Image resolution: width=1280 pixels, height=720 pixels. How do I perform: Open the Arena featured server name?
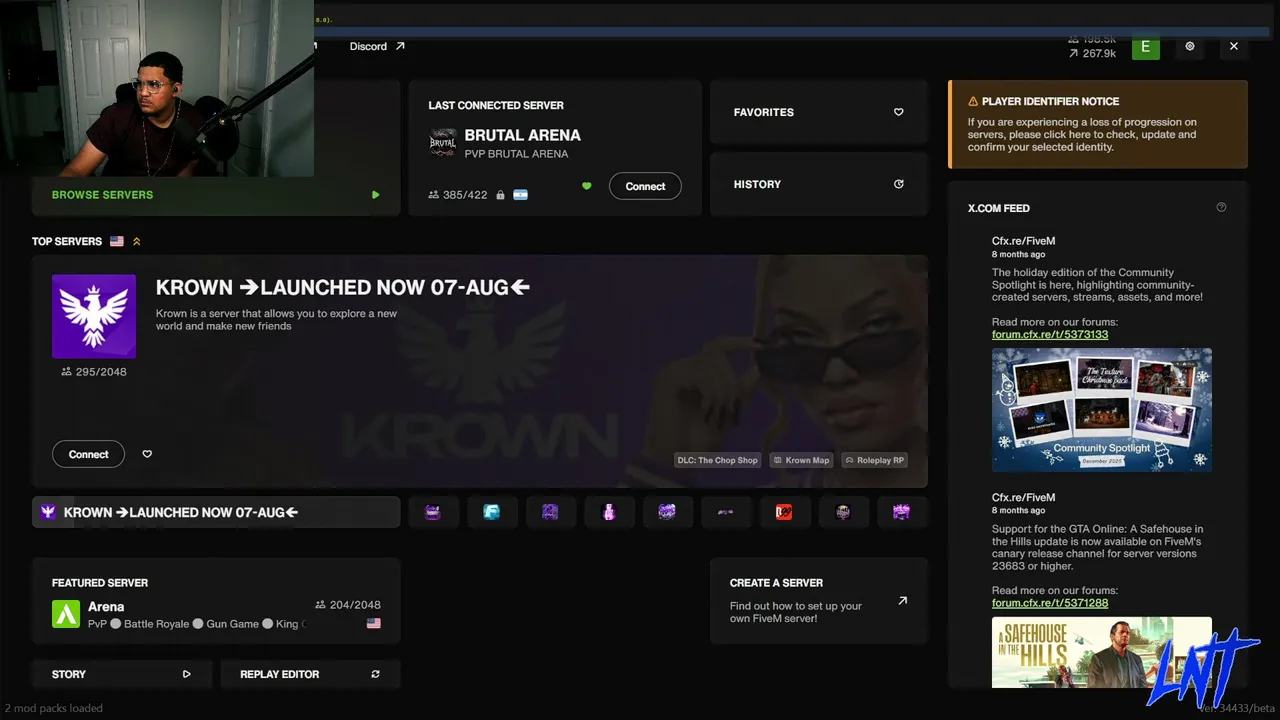106,606
